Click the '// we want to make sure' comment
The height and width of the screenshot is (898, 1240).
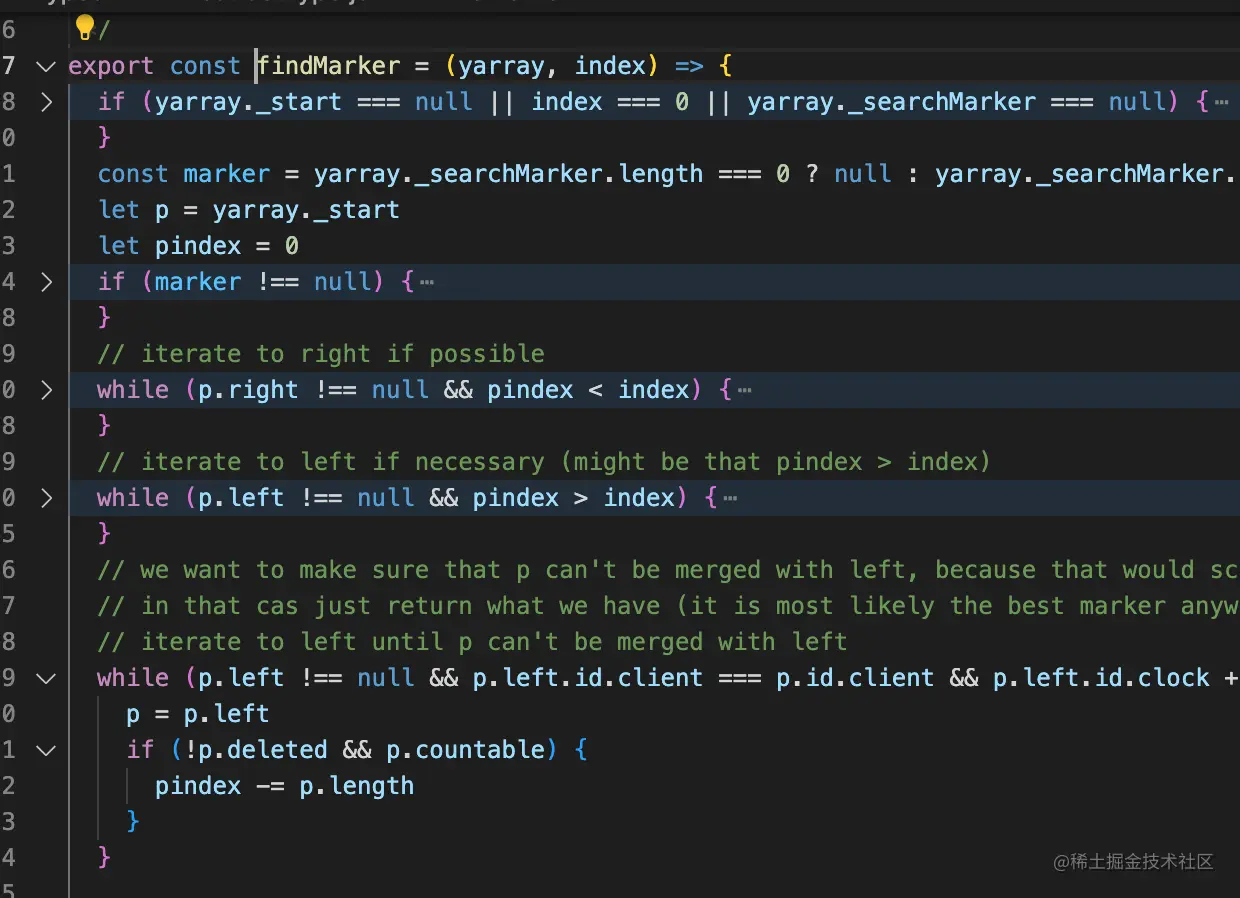click(x=668, y=570)
